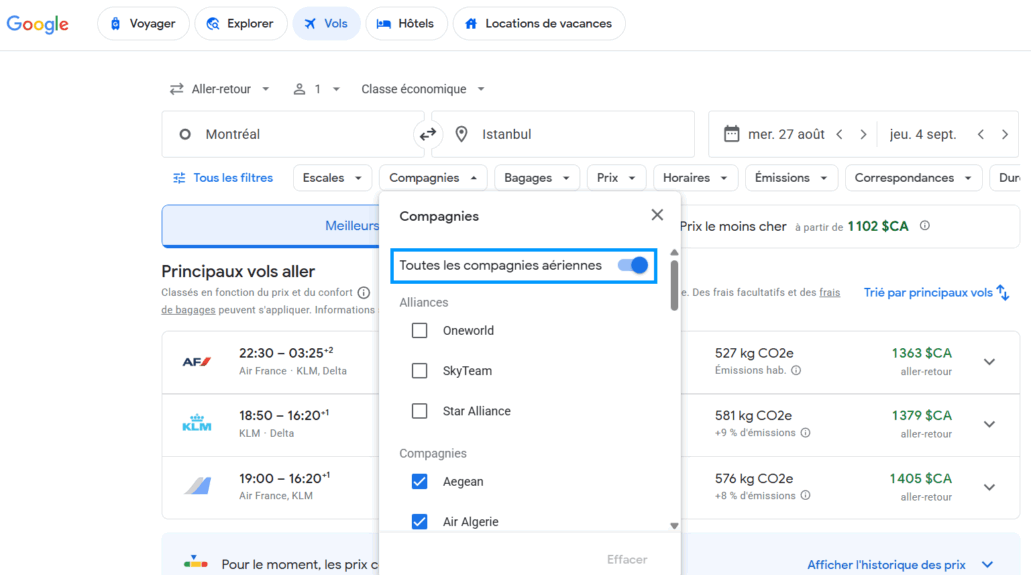Open the Explorer tab

click(x=241, y=24)
